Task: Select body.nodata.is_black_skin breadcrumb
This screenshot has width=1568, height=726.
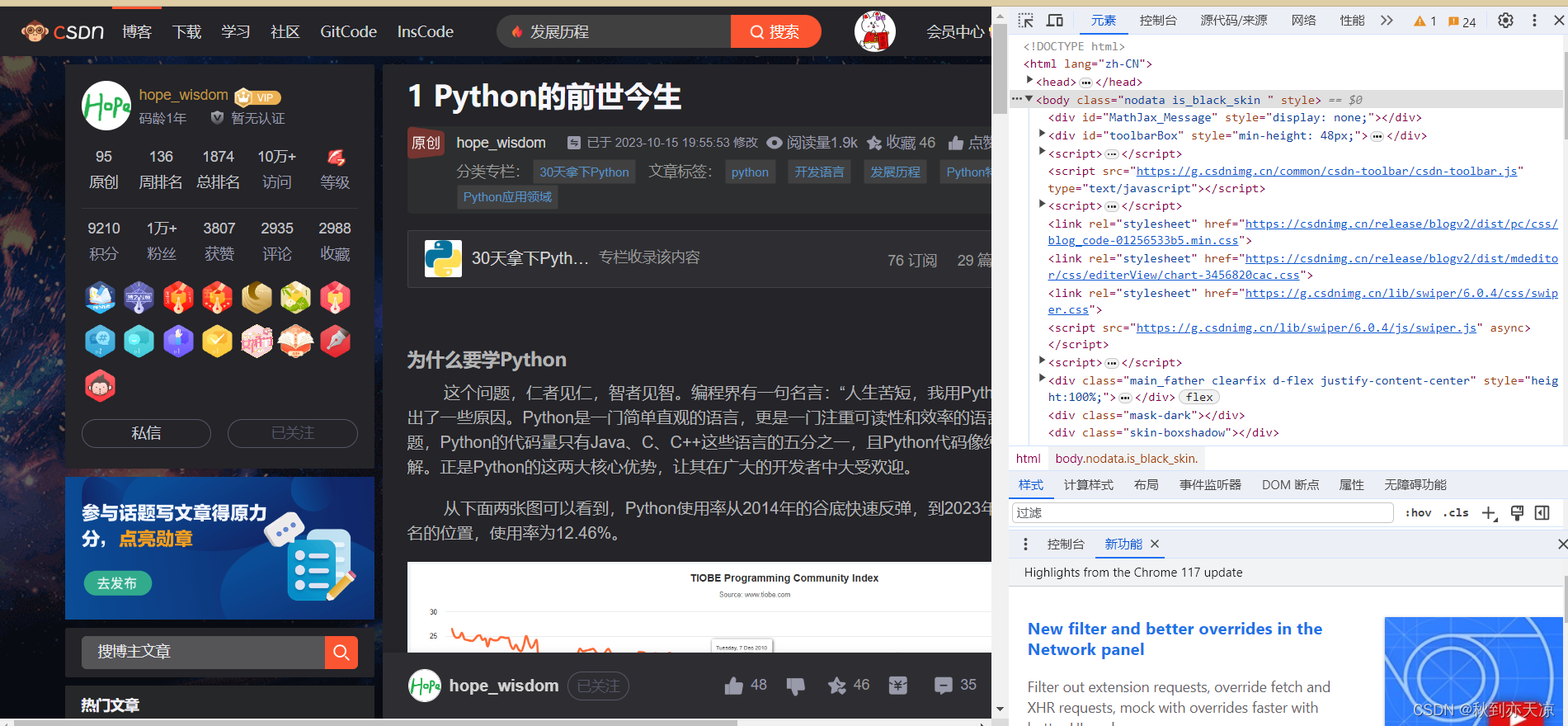Action: coord(1127,459)
